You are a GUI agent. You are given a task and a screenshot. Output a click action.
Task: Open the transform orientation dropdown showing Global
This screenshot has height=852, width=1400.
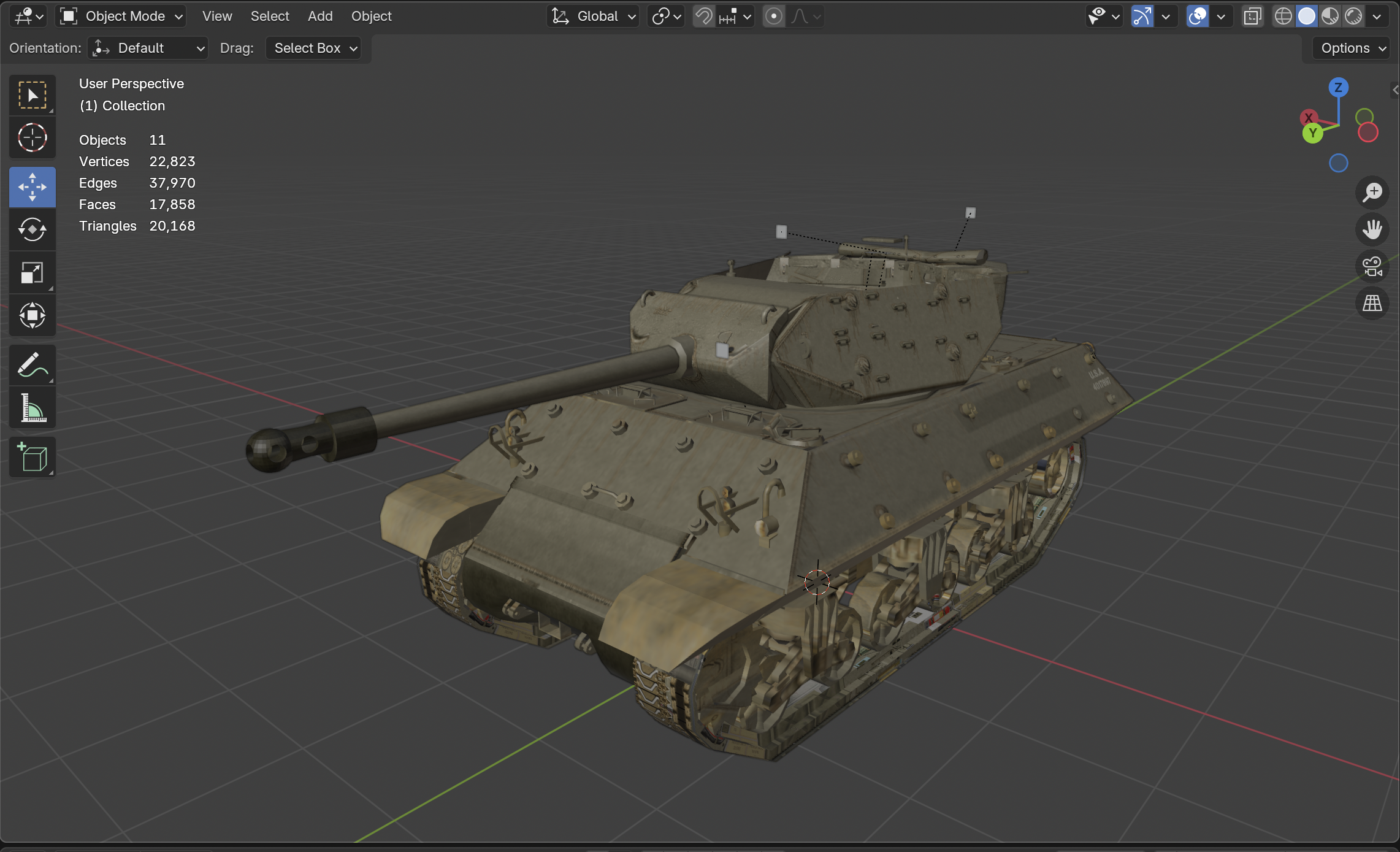click(592, 16)
